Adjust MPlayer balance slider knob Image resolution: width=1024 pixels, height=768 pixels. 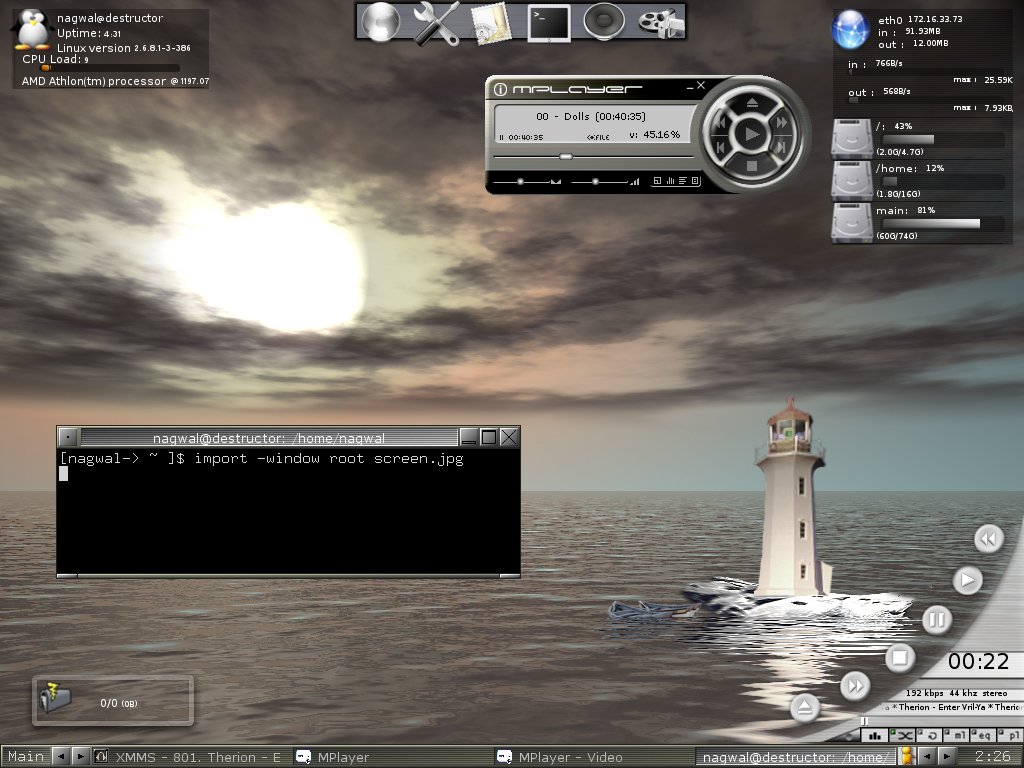click(x=520, y=182)
